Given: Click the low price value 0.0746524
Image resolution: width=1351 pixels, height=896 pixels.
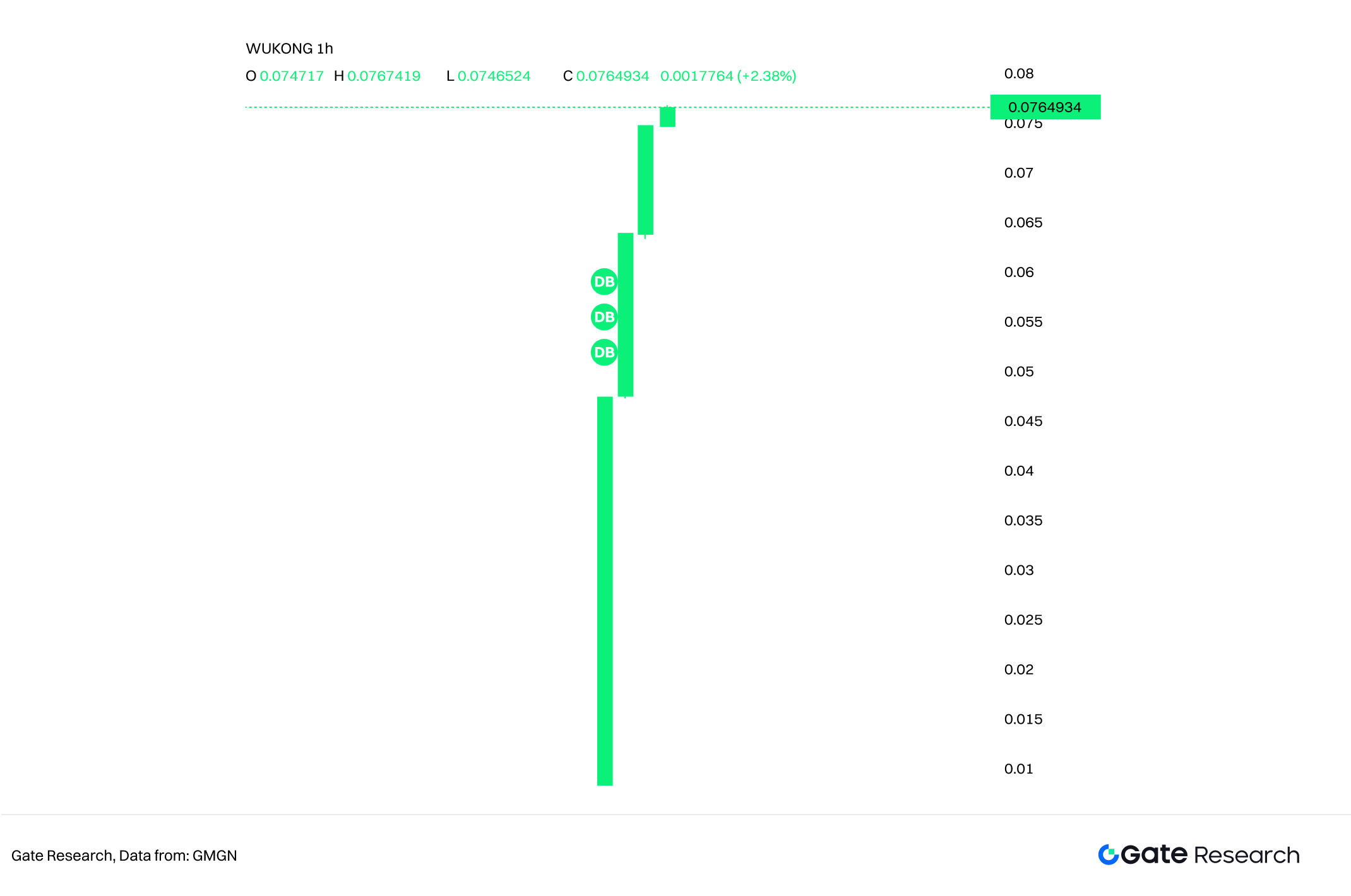Looking at the screenshot, I should click(x=494, y=76).
